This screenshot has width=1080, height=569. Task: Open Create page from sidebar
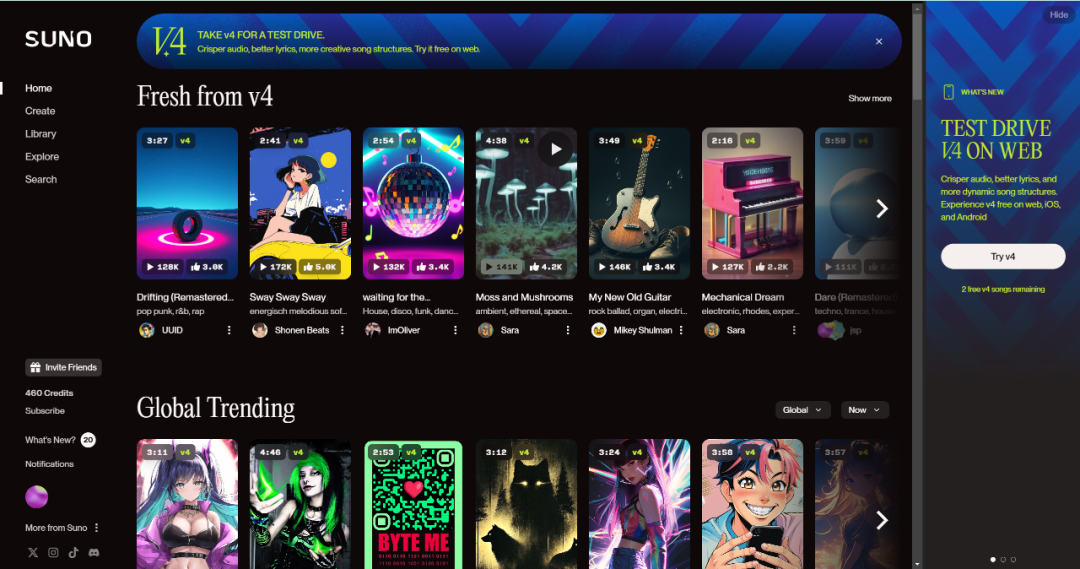point(40,111)
